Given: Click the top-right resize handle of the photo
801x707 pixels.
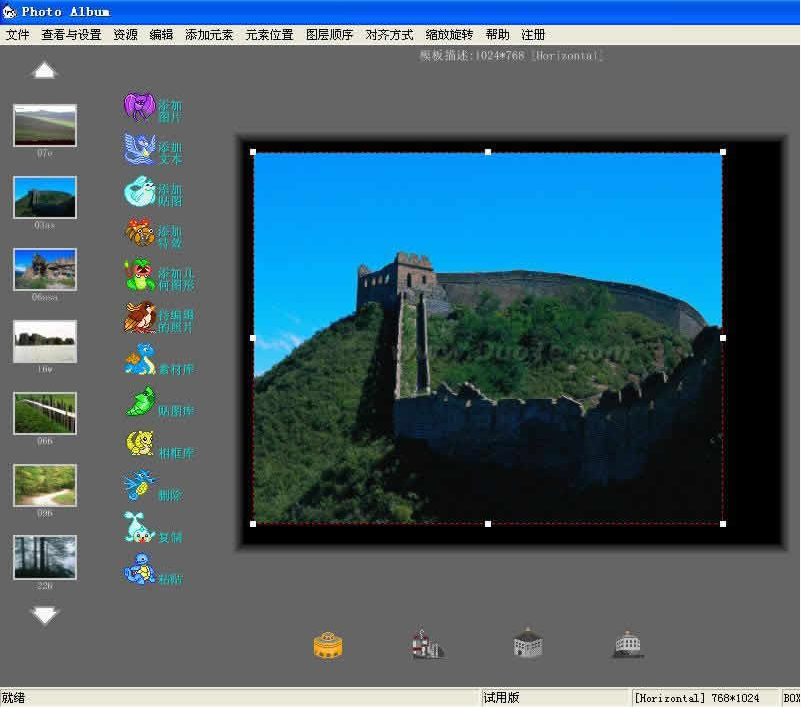Looking at the screenshot, I should (x=723, y=152).
